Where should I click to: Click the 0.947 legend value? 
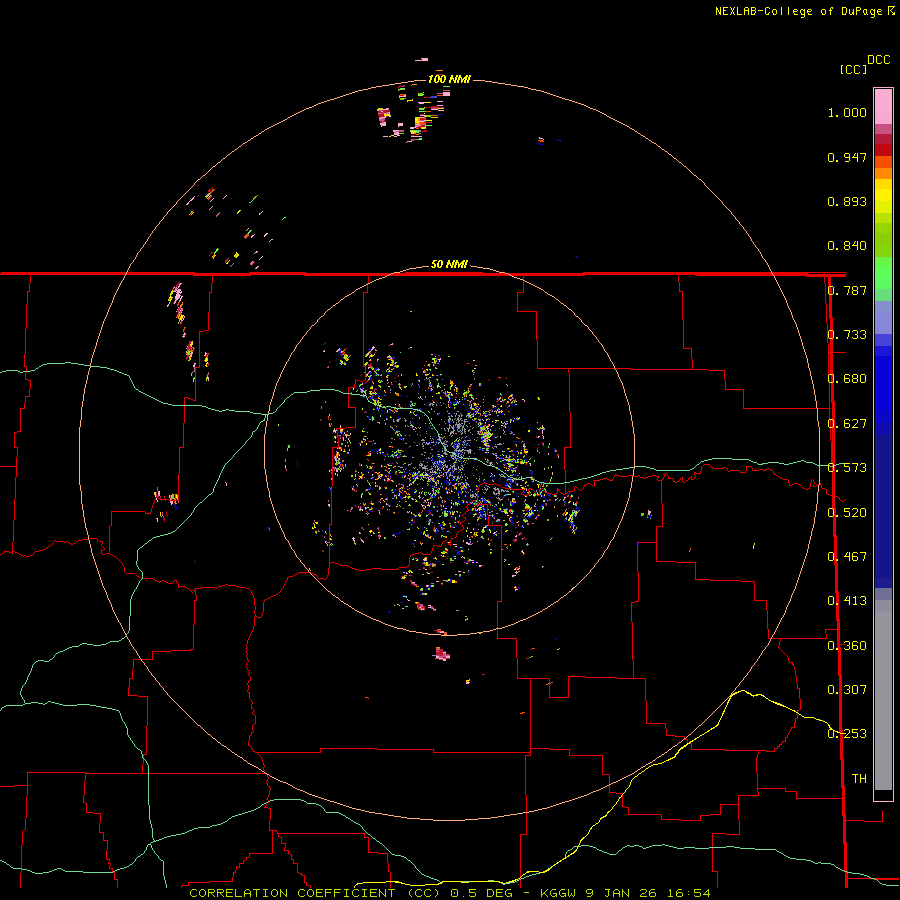[847, 157]
